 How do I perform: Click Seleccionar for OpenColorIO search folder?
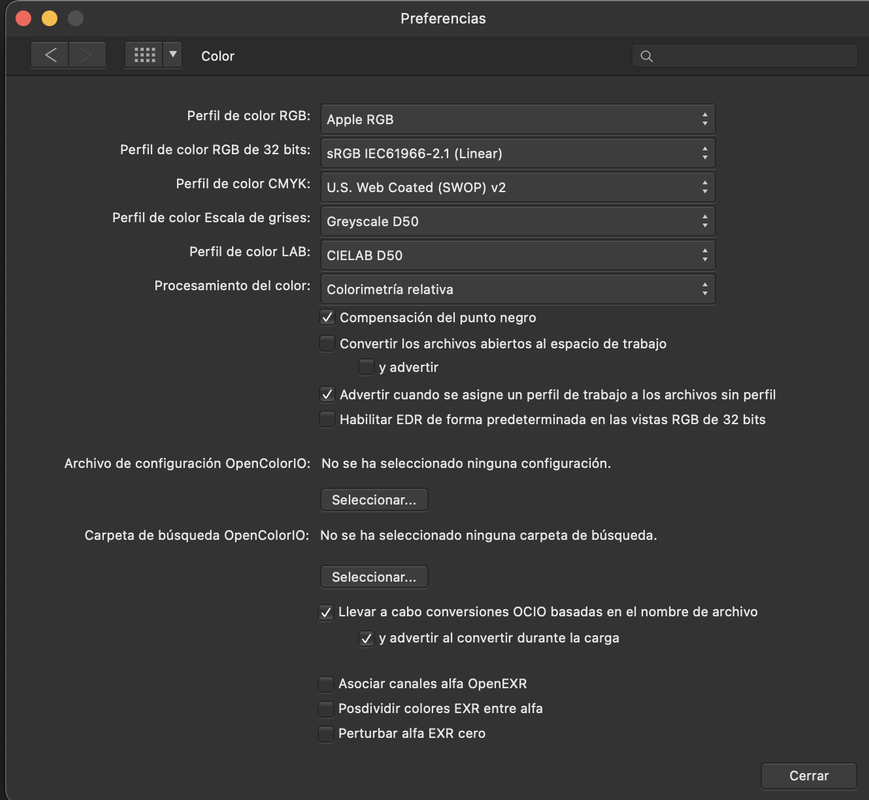pyautogui.click(x=374, y=577)
